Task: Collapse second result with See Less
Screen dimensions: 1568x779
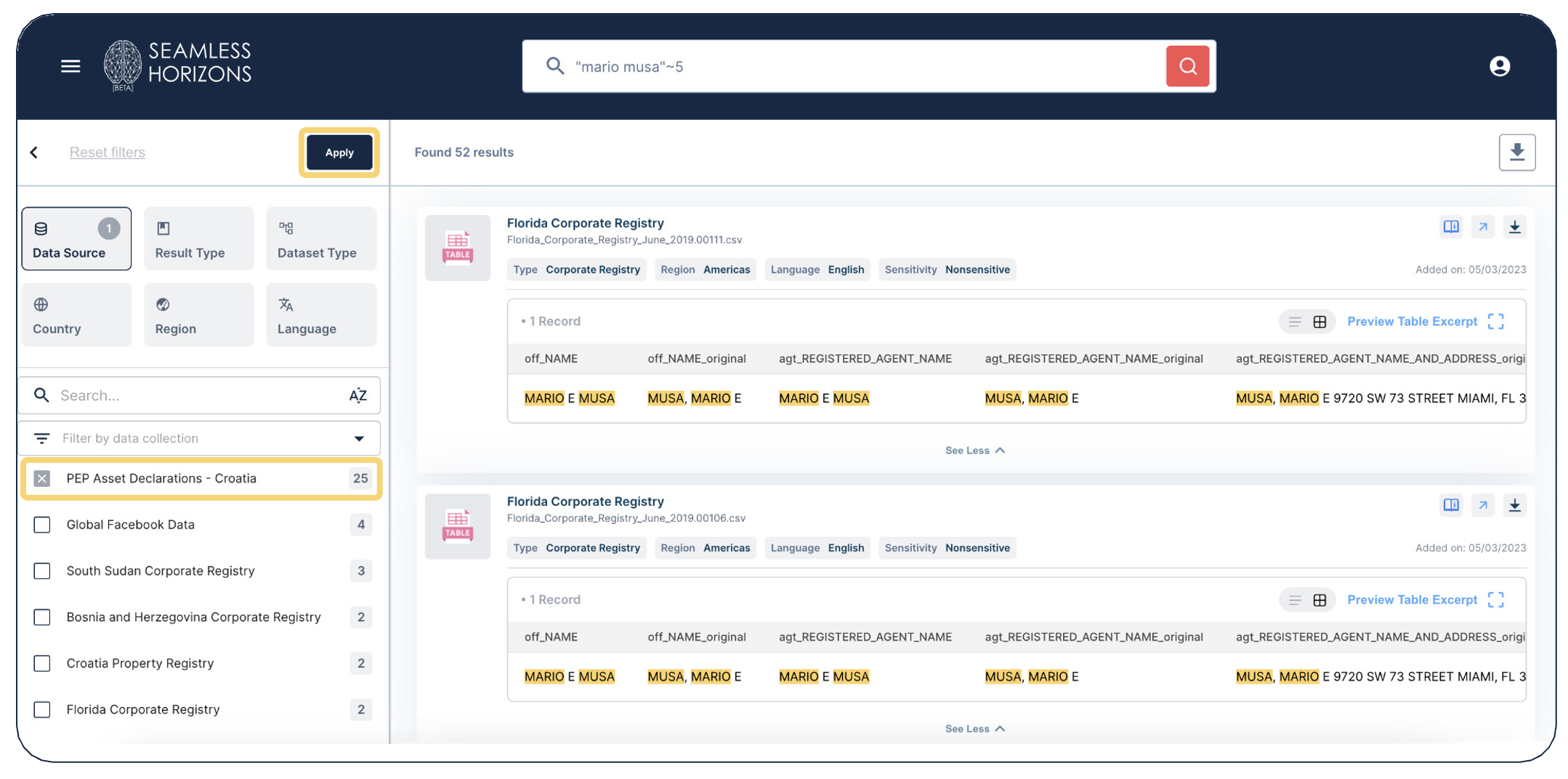Action: click(x=974, y=729)
